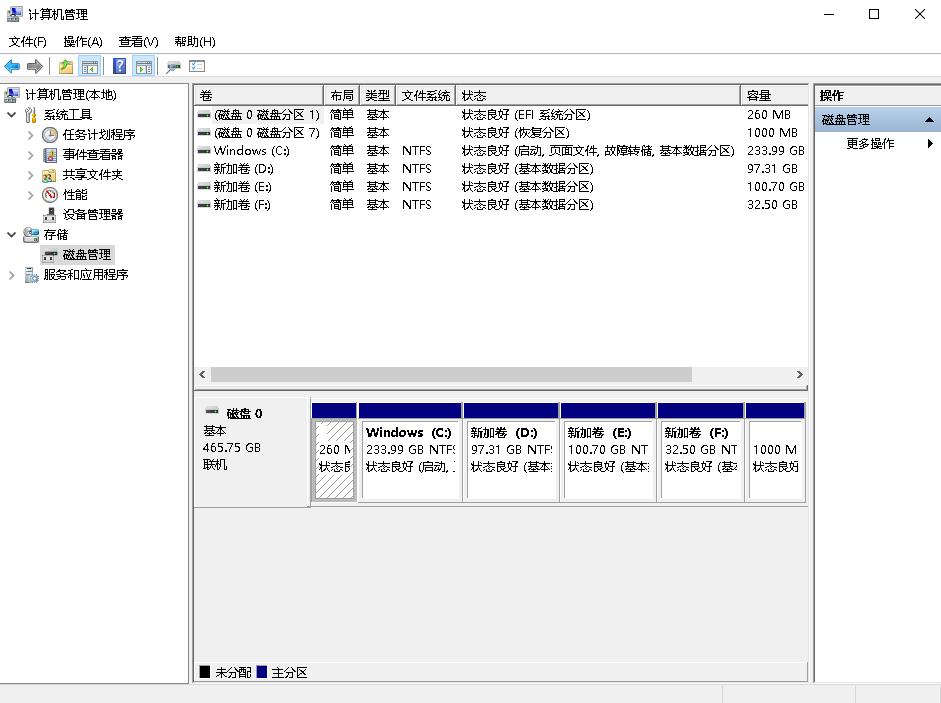941x703 pixels.
Task: Collapse the 磁盘管理 action pane
Action: 928,118
